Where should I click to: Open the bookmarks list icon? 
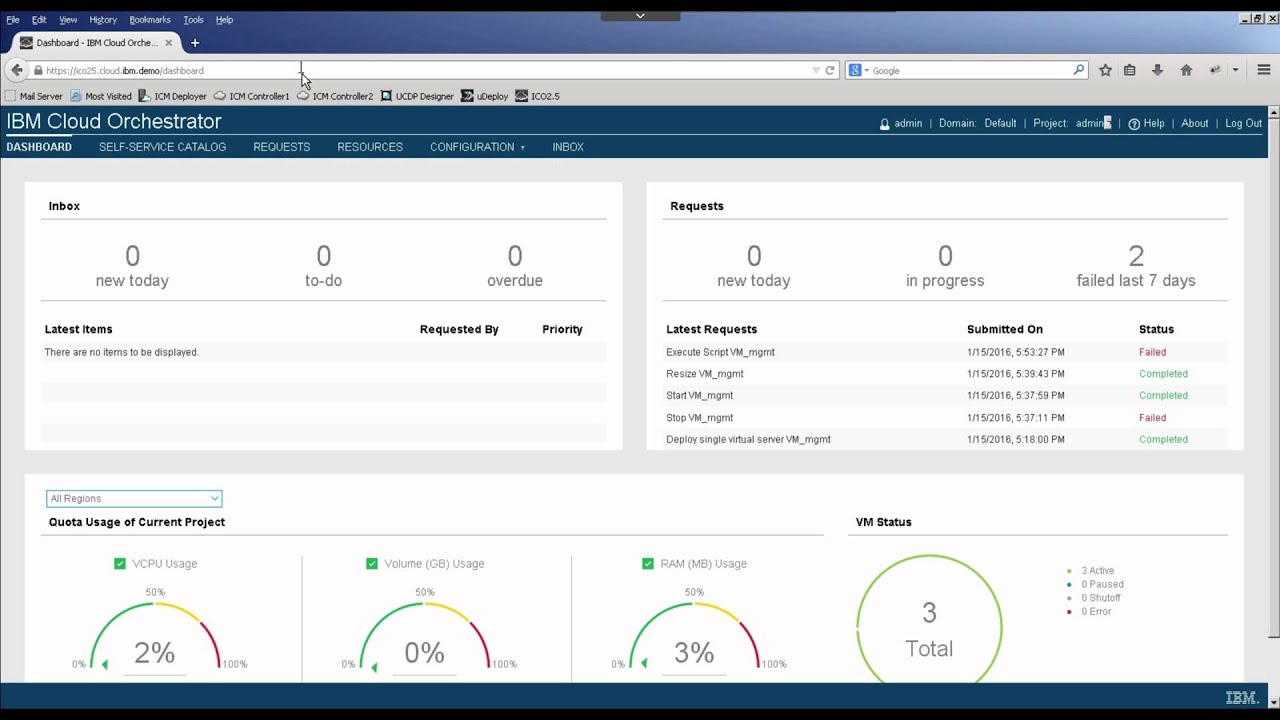1130,70
